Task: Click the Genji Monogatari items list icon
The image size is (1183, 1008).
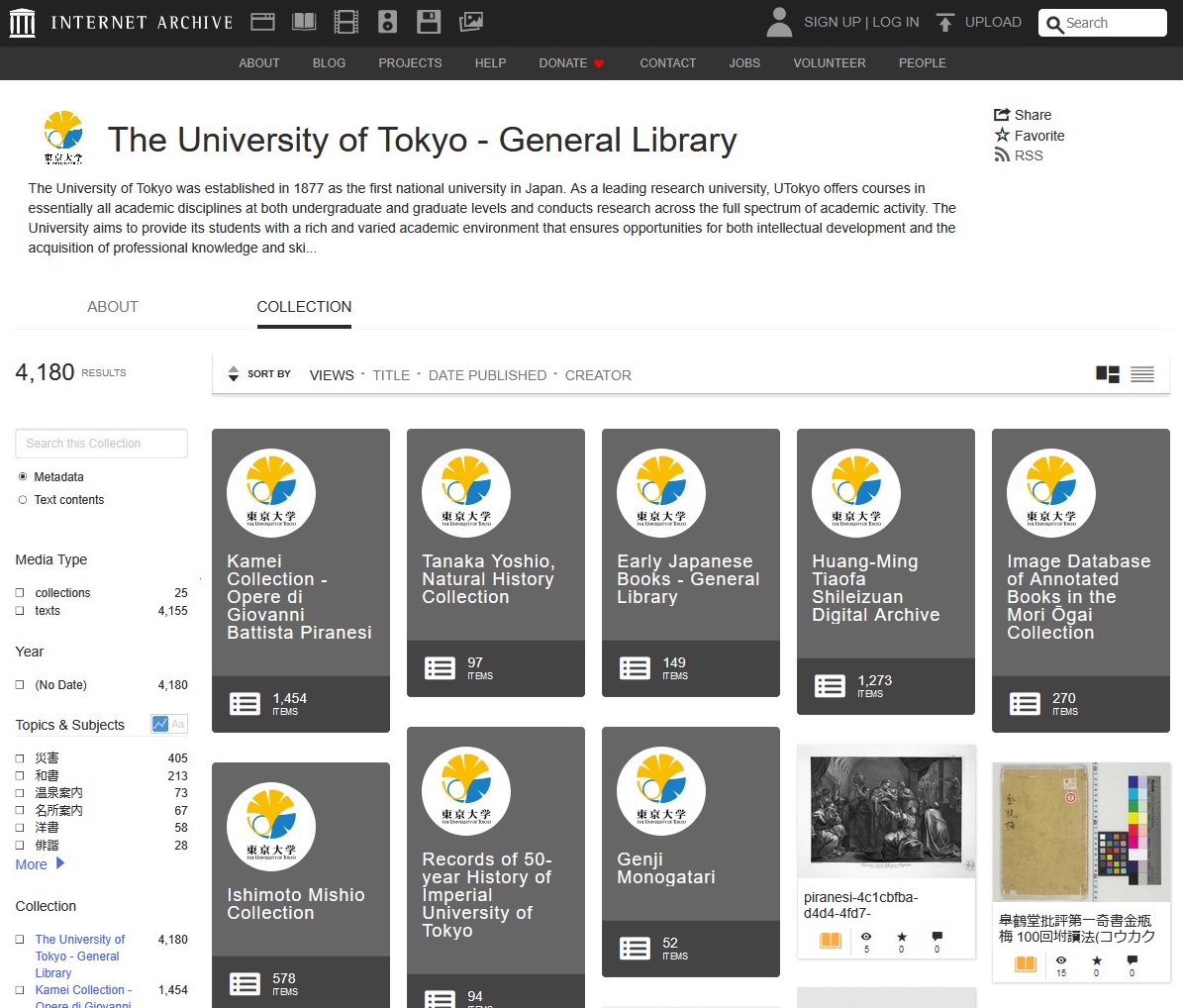Action: (635, 949)
